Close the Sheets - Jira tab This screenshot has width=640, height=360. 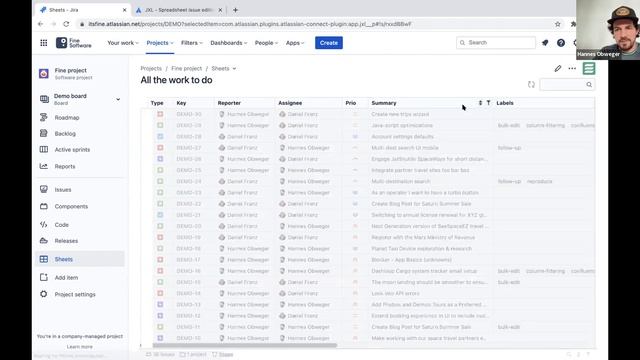coord(124,10)
